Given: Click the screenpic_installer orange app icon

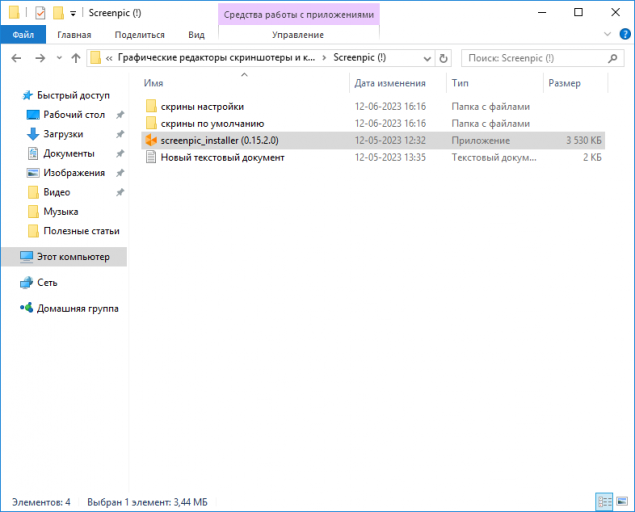Looking at the screenshot, I should point(151,141).
